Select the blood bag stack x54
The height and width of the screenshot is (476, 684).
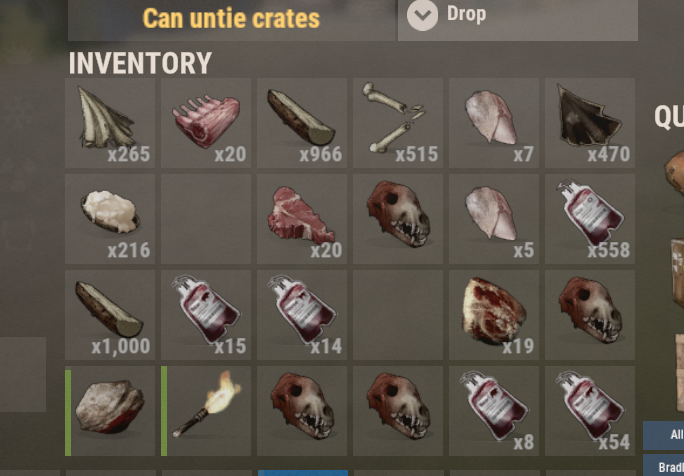[x=590, y=411]
